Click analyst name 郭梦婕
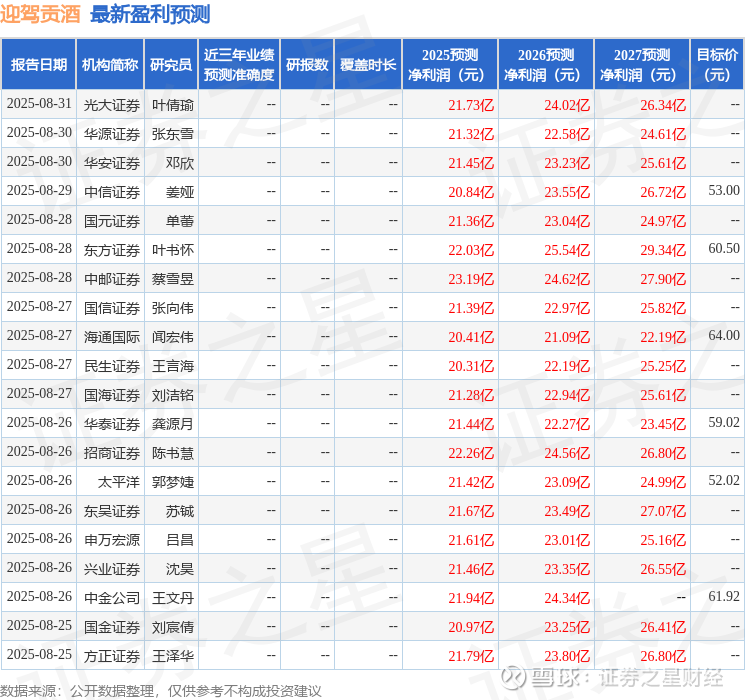Screen dimensions: 745x700 click(x=173, y=482)
